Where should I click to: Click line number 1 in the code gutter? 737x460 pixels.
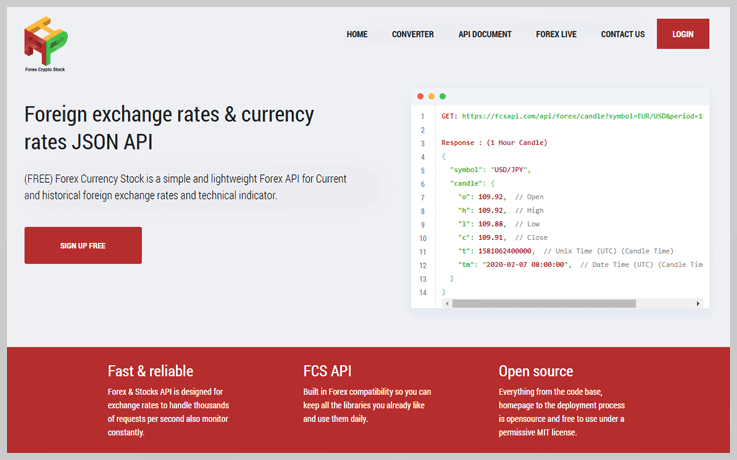coord(423,116)
